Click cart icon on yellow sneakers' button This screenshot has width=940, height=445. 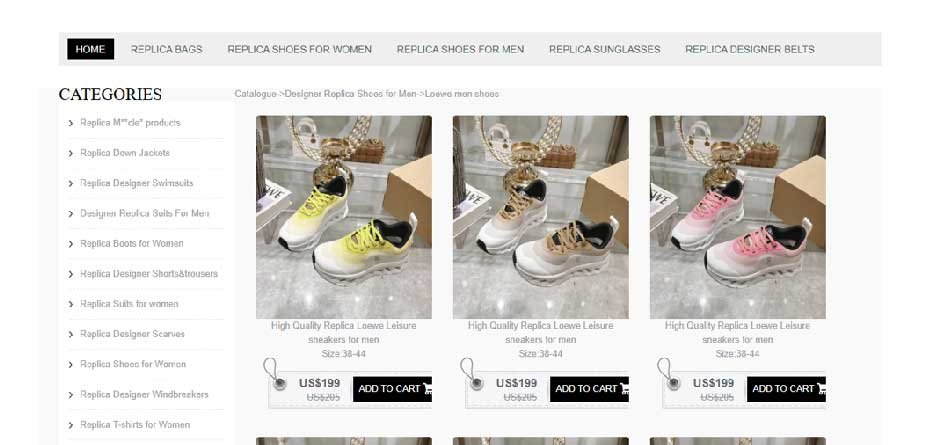point(427,389)
